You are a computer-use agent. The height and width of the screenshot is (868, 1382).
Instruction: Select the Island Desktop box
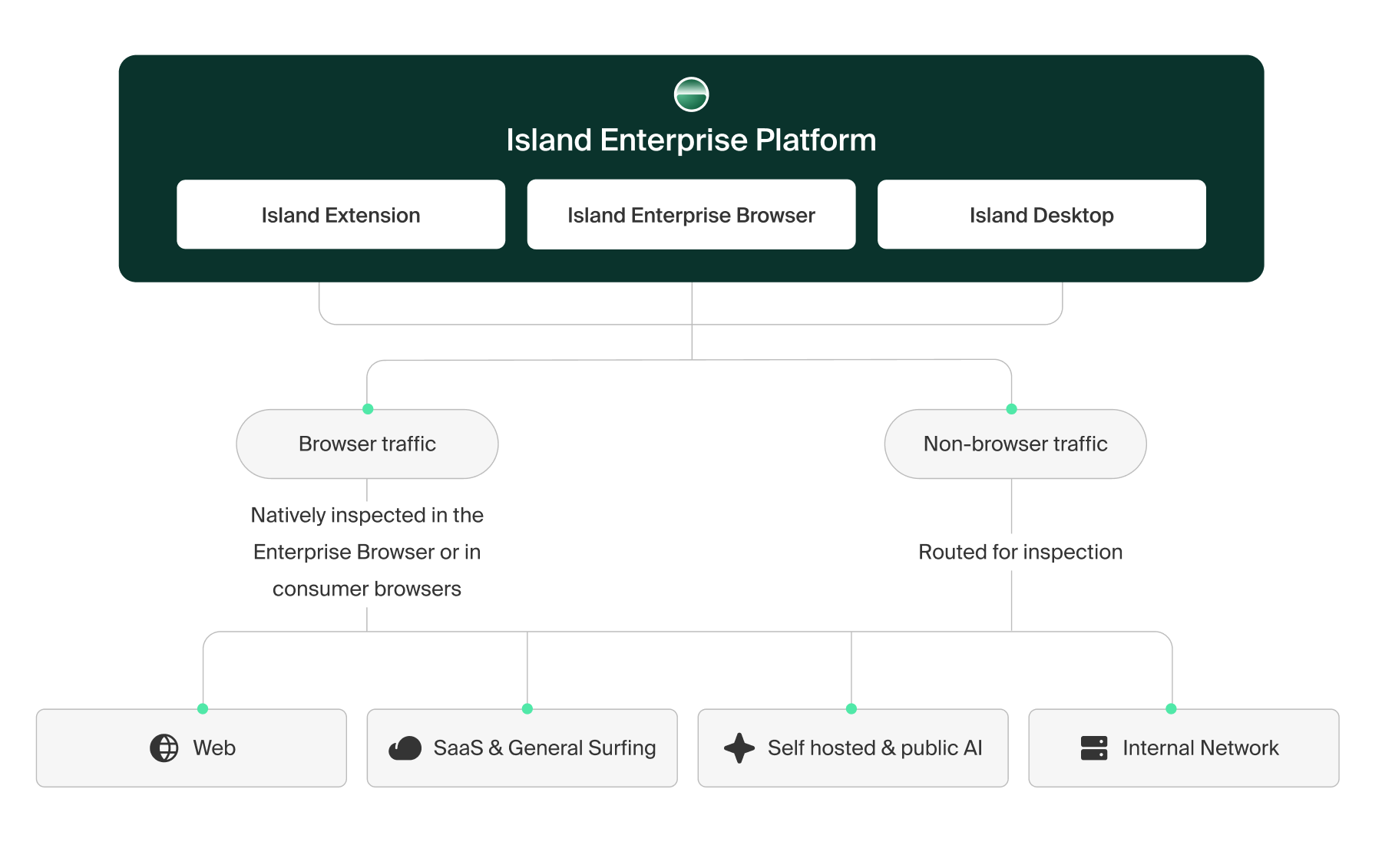point(1042,215)
